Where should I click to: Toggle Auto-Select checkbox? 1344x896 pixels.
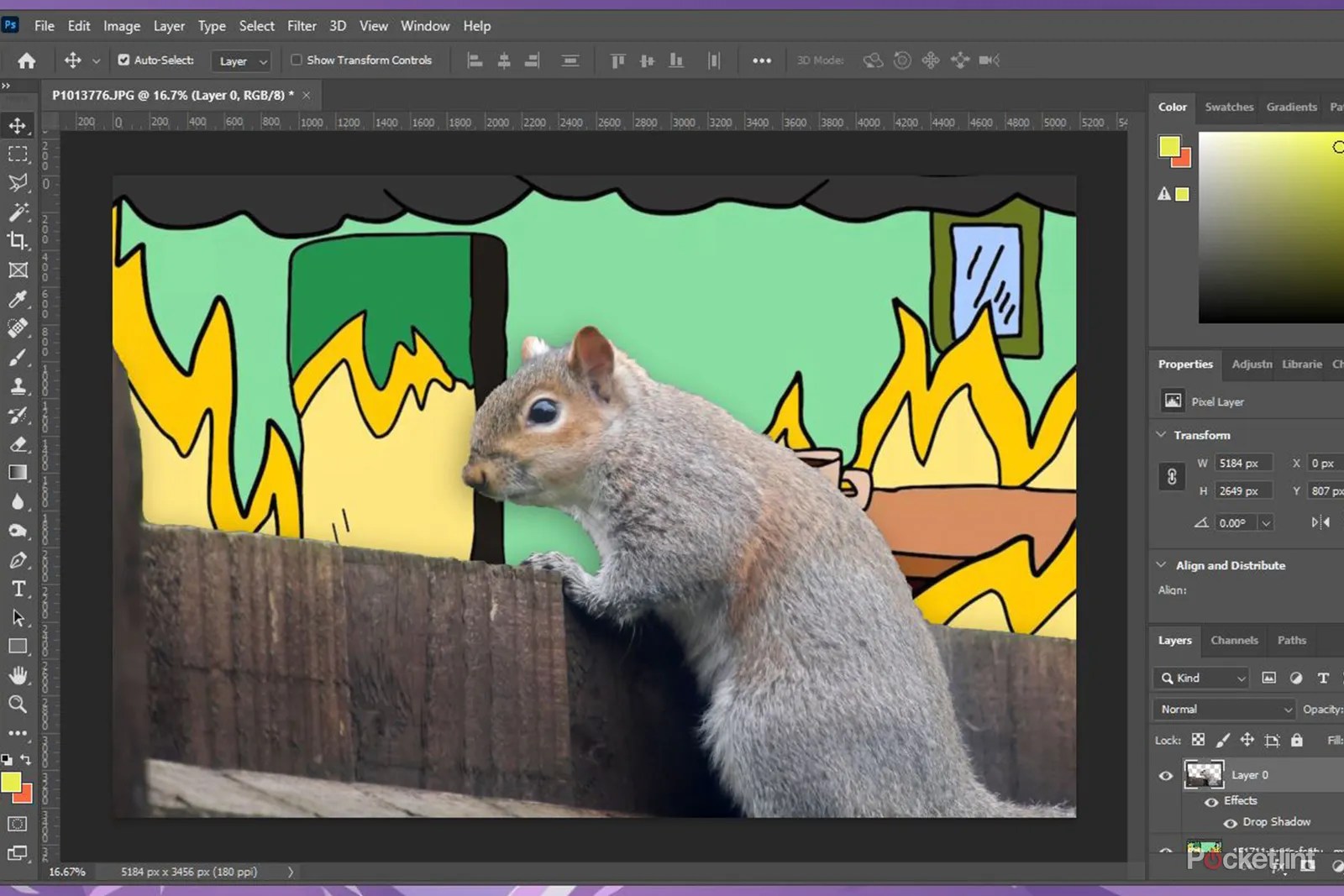coord(123,60)
